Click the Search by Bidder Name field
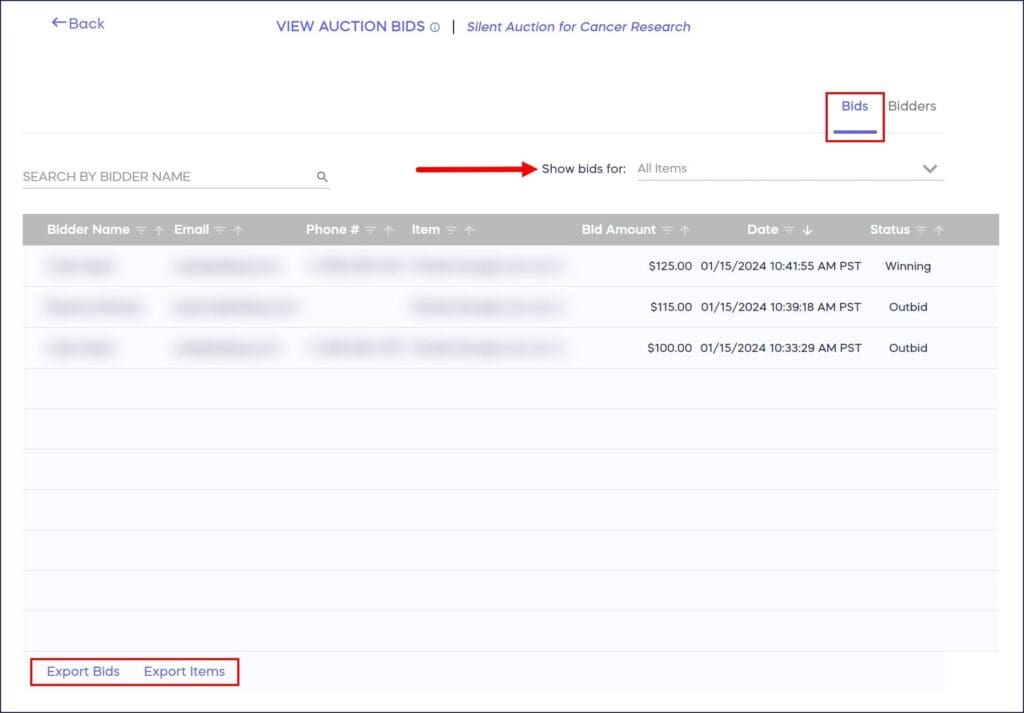1024x713 pixels. point(150,176)
